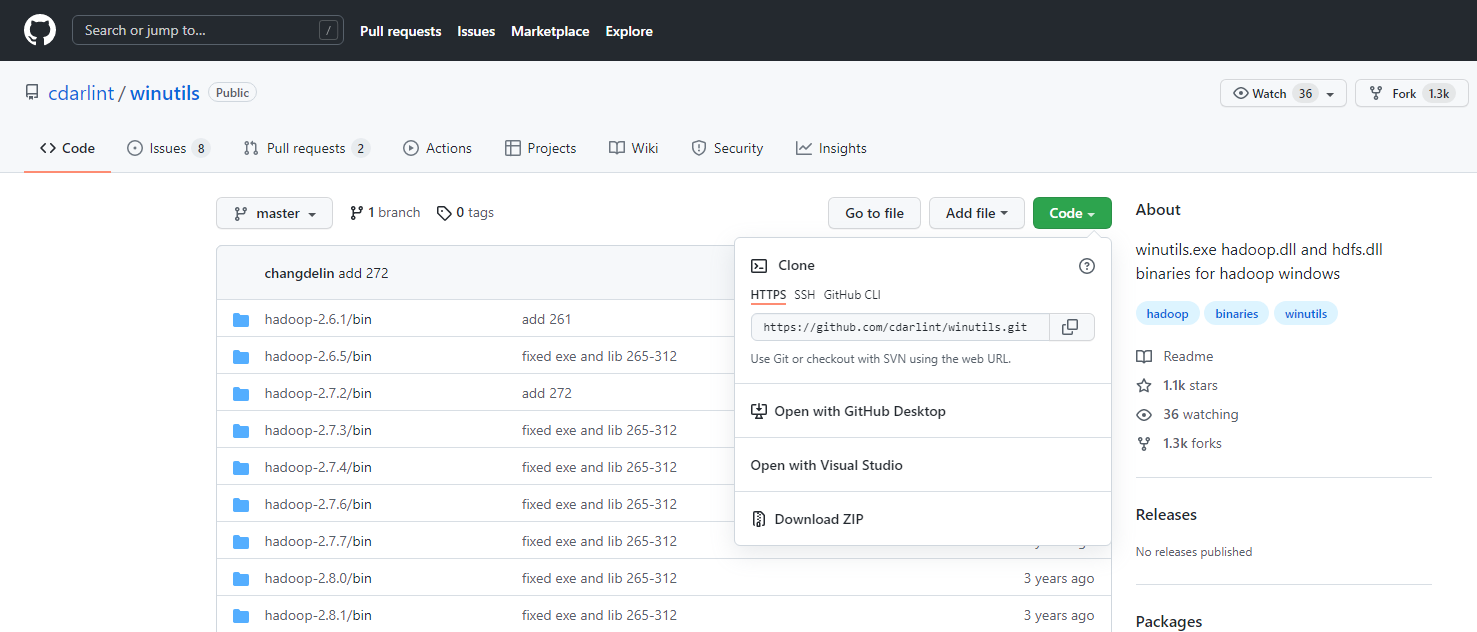Open Issues in top navigation bar
The height and width of the screenshot is (632, 1477).
[x=476, y=31]
